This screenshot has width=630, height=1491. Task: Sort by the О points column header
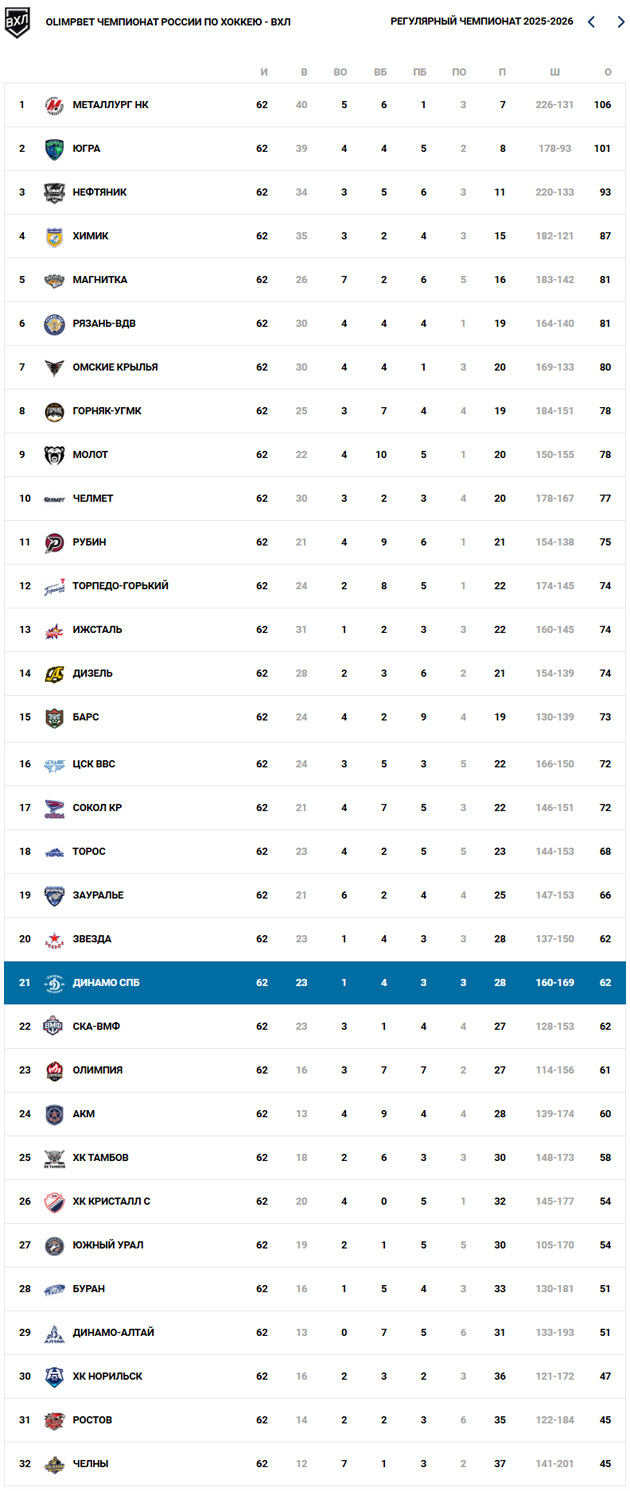pyautogui.click(x=607, y=72)
